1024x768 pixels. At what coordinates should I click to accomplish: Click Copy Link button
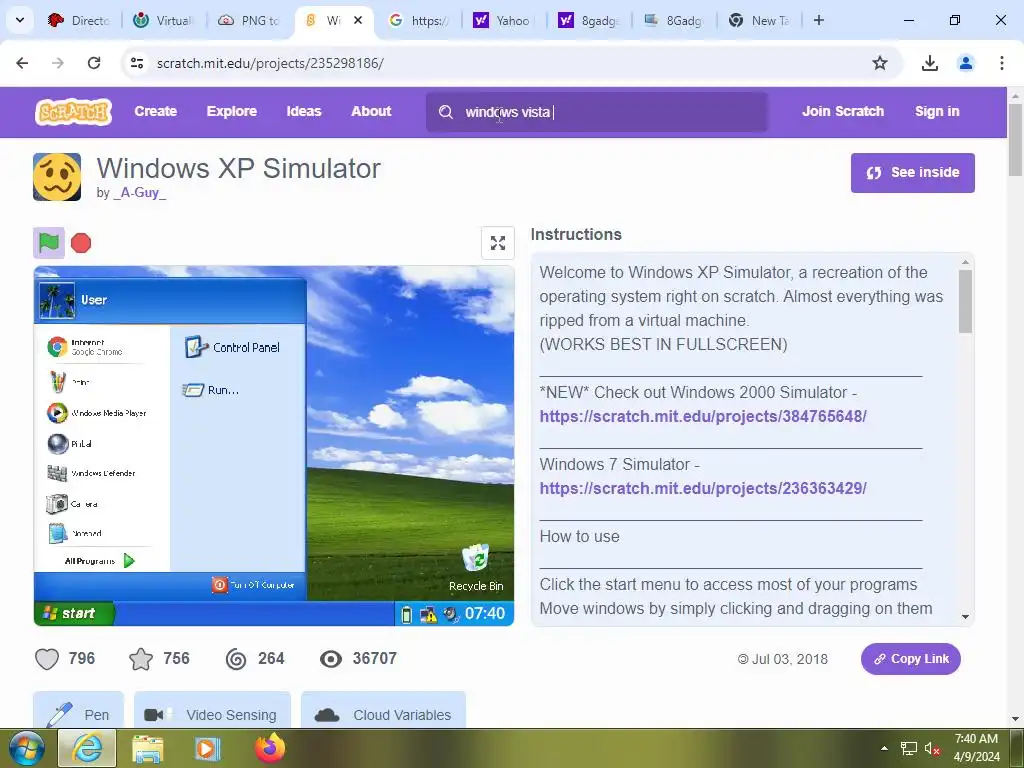coord(910,659)
